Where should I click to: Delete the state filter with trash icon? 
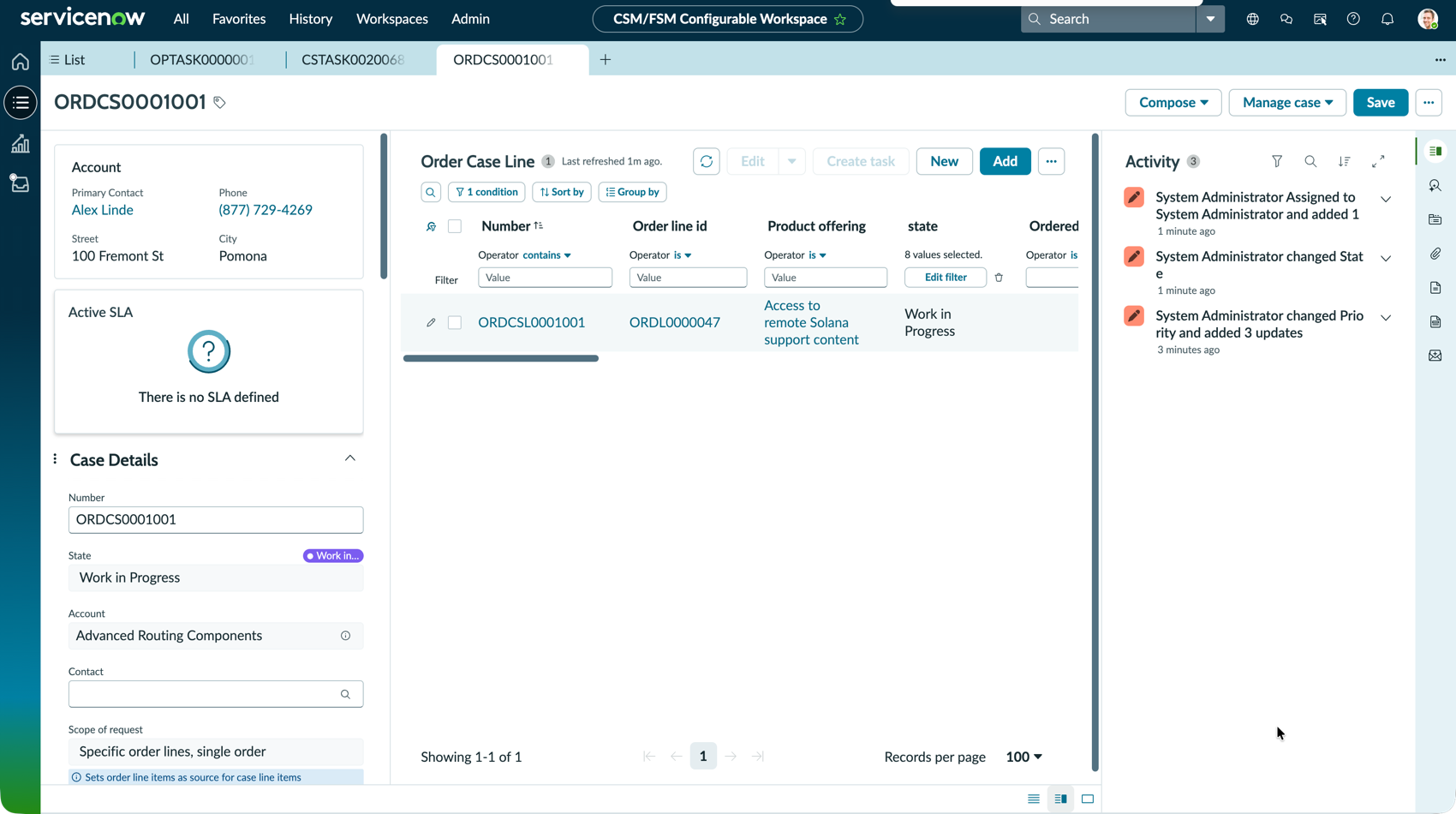999,278
